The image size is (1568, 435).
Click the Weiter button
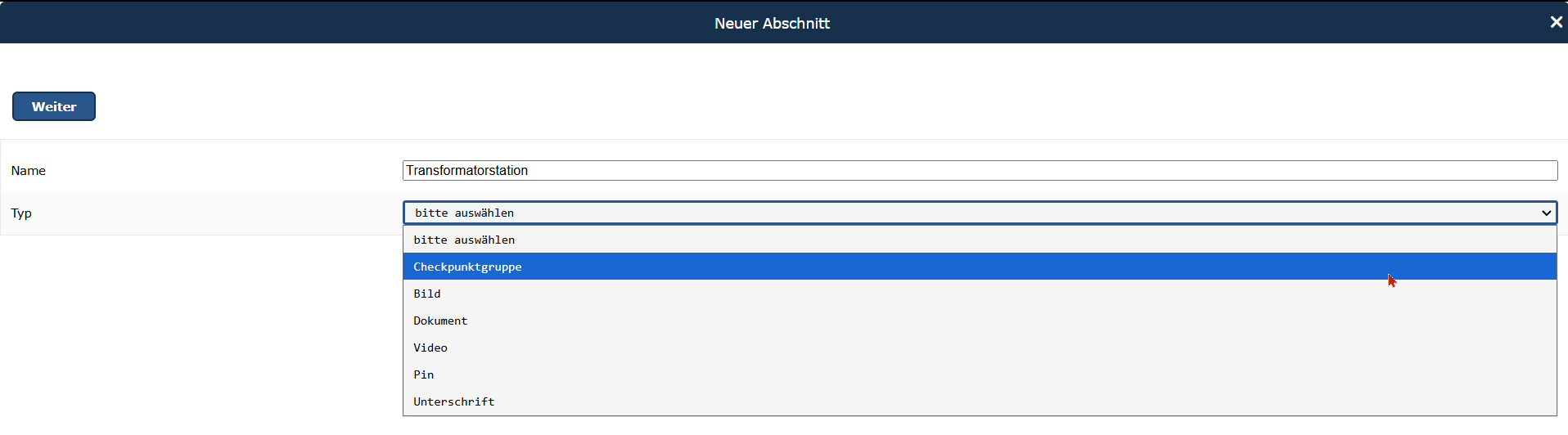54,106
